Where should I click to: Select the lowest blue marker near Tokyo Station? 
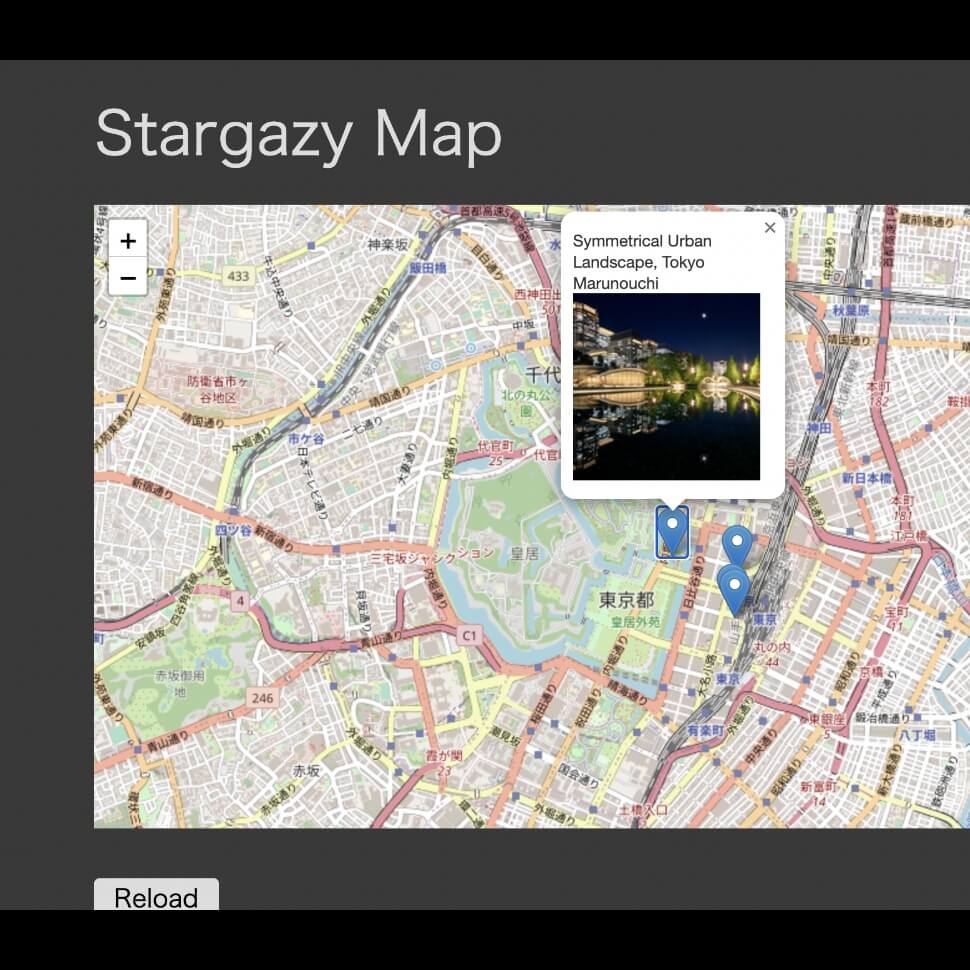pyautogui.click(x=734, y=592)
